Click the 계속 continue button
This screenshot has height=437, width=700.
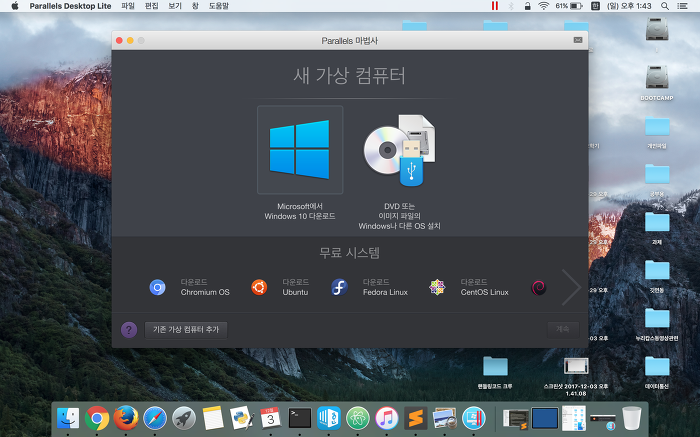(563, 329)
